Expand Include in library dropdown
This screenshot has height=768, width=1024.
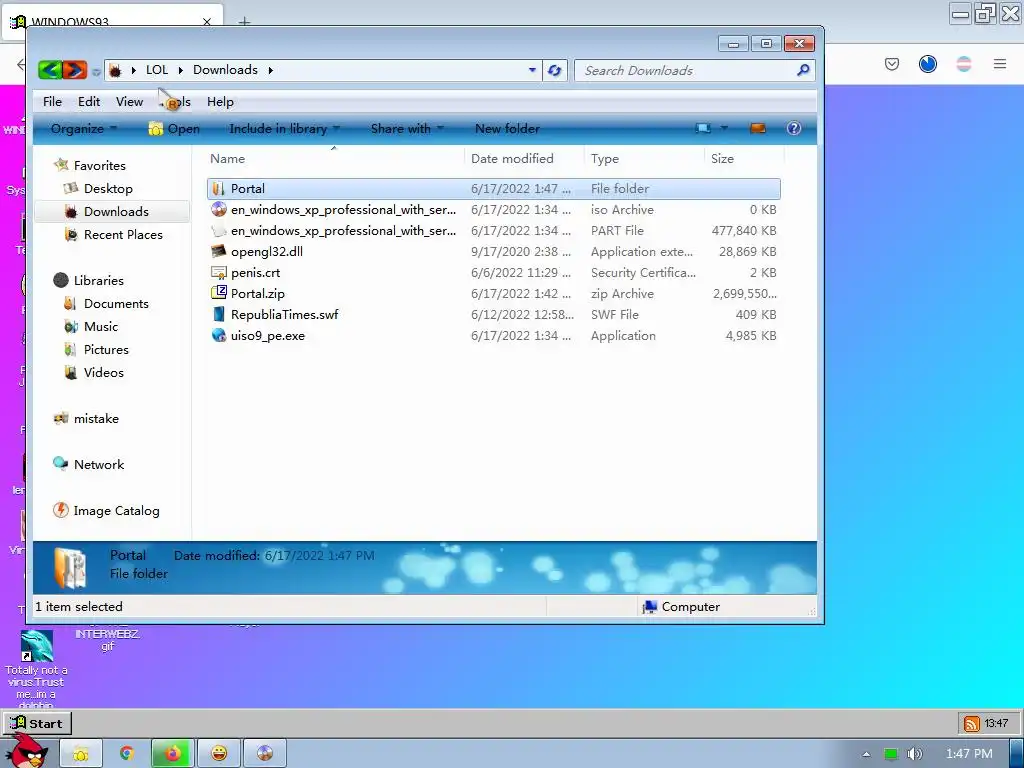click(284, 129)
